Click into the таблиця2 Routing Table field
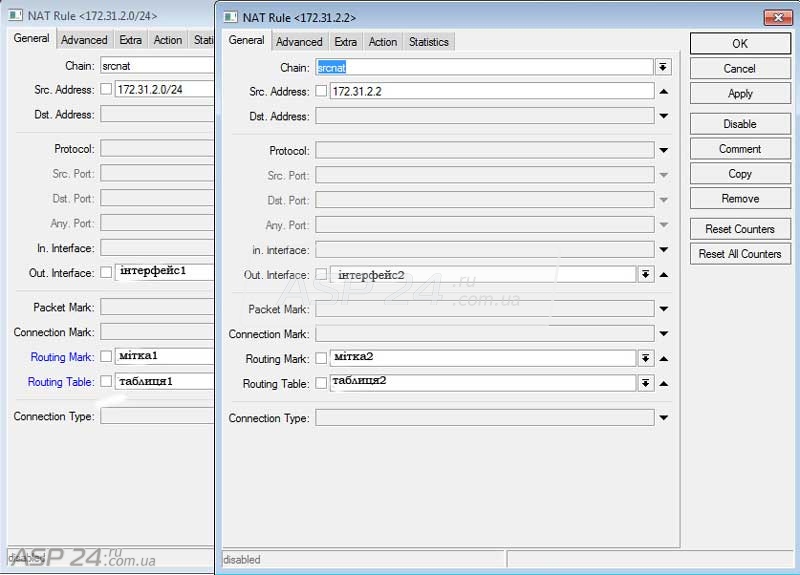Viewport: 800px width, 575px height. pos(482,383)
